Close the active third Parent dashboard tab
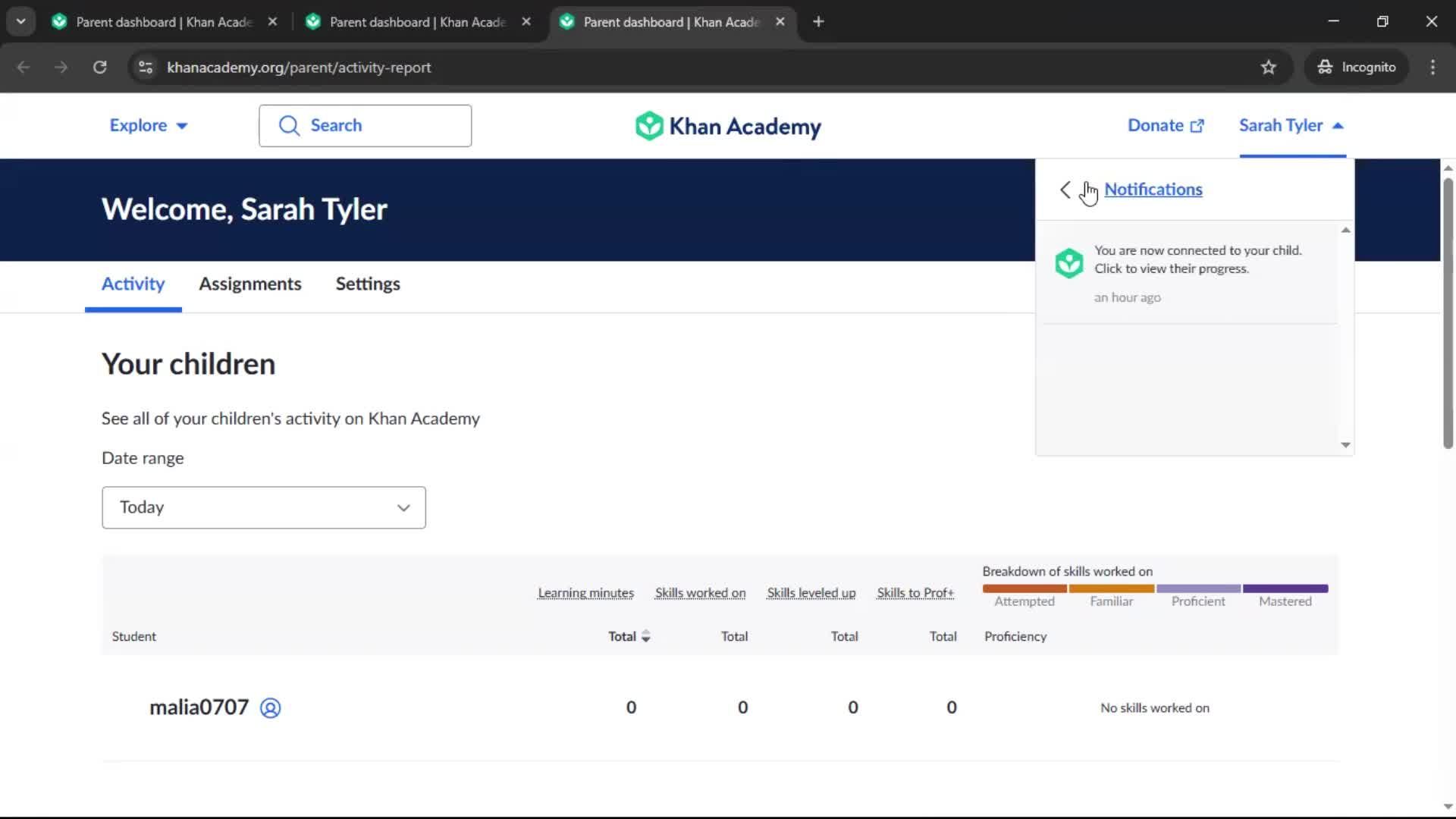Image resolution: width=1456 pixels, height=819 pixels. coord(780,22)
